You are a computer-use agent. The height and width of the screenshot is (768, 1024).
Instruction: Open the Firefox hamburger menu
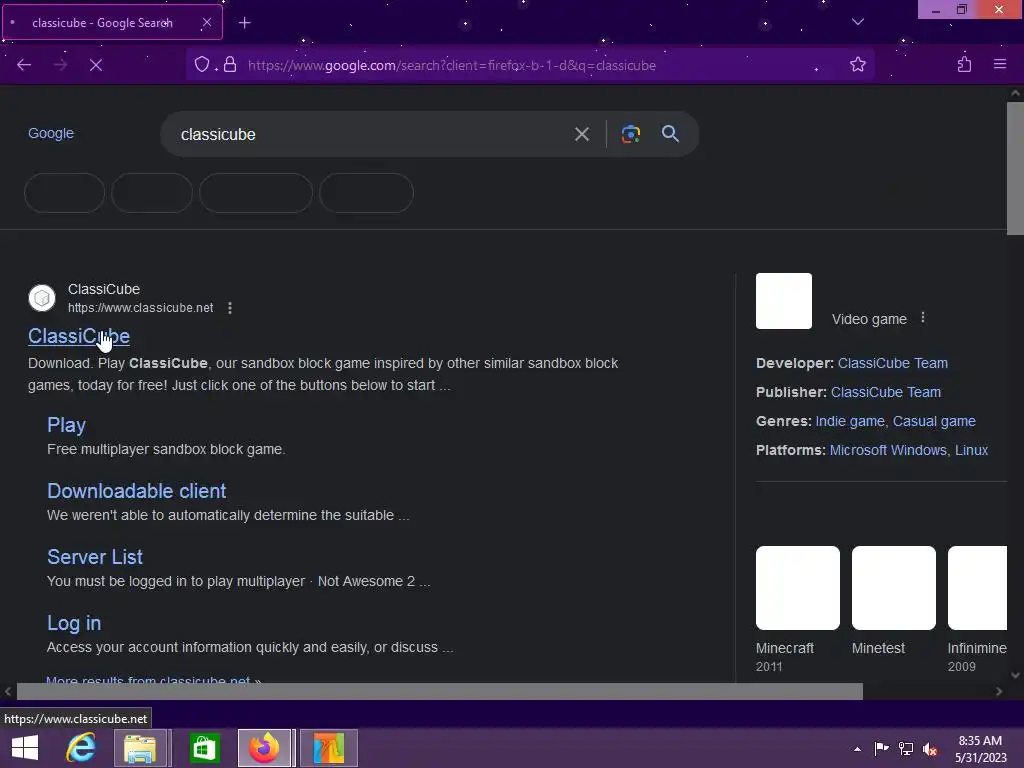point(1000,64)
